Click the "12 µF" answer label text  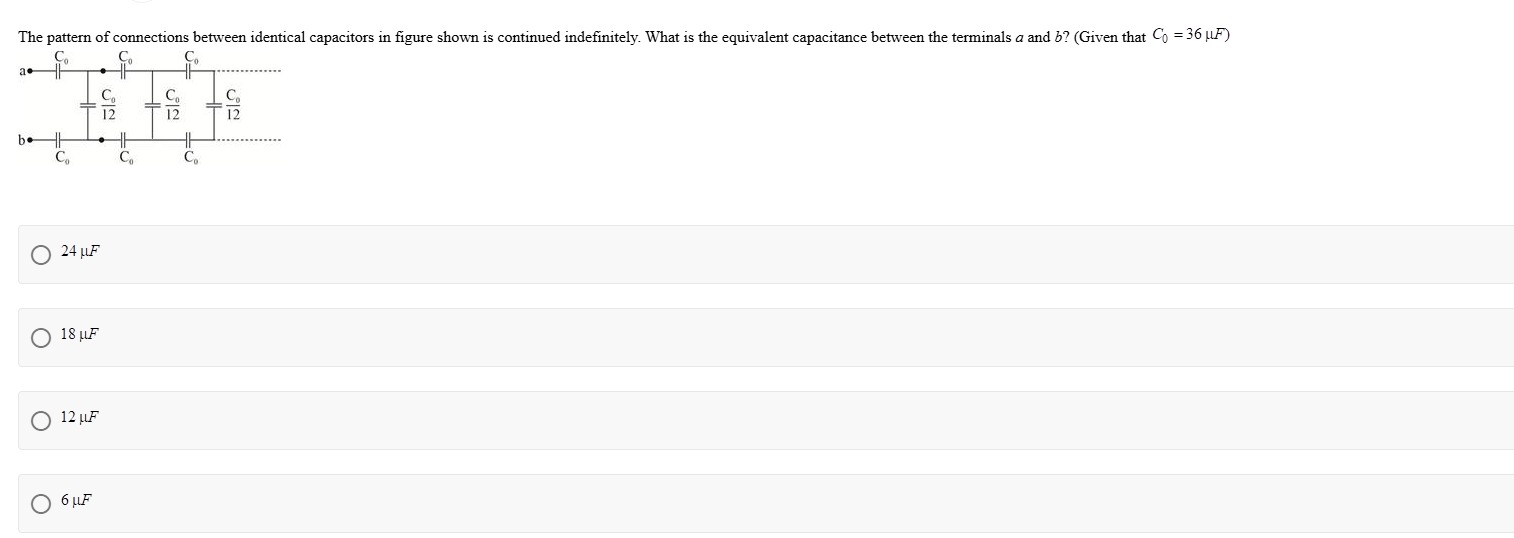(80, 417)
